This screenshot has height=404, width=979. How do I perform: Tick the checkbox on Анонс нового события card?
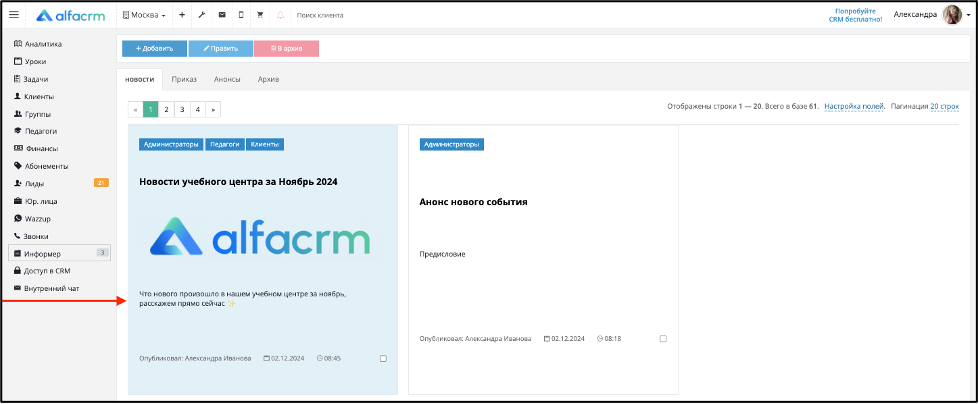663,338
